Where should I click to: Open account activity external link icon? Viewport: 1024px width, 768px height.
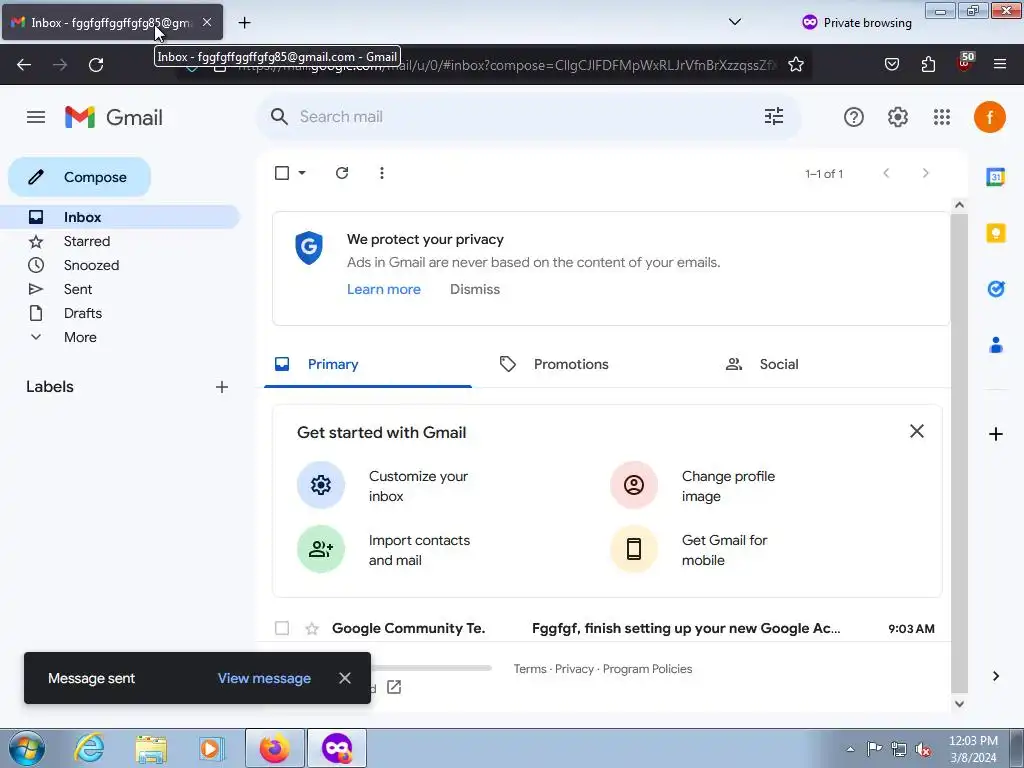(394, 687)
